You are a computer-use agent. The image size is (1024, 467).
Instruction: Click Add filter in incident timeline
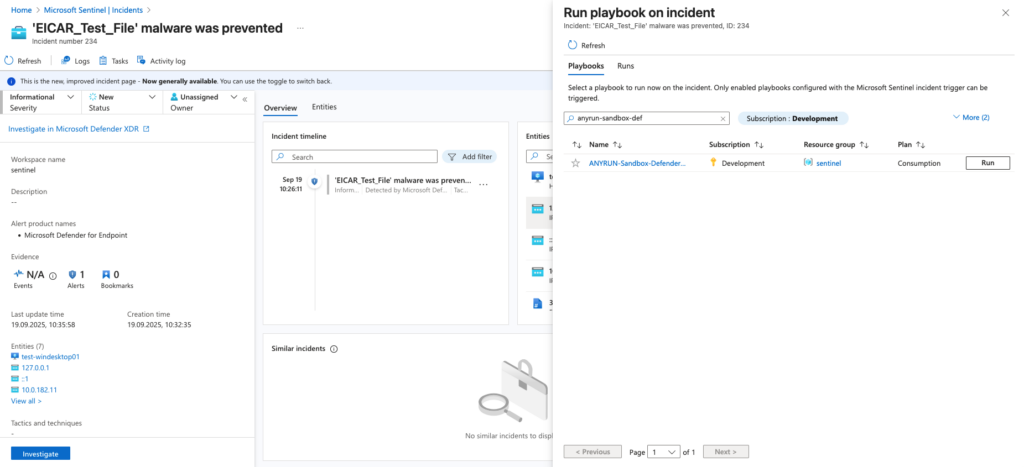(469, 157)
